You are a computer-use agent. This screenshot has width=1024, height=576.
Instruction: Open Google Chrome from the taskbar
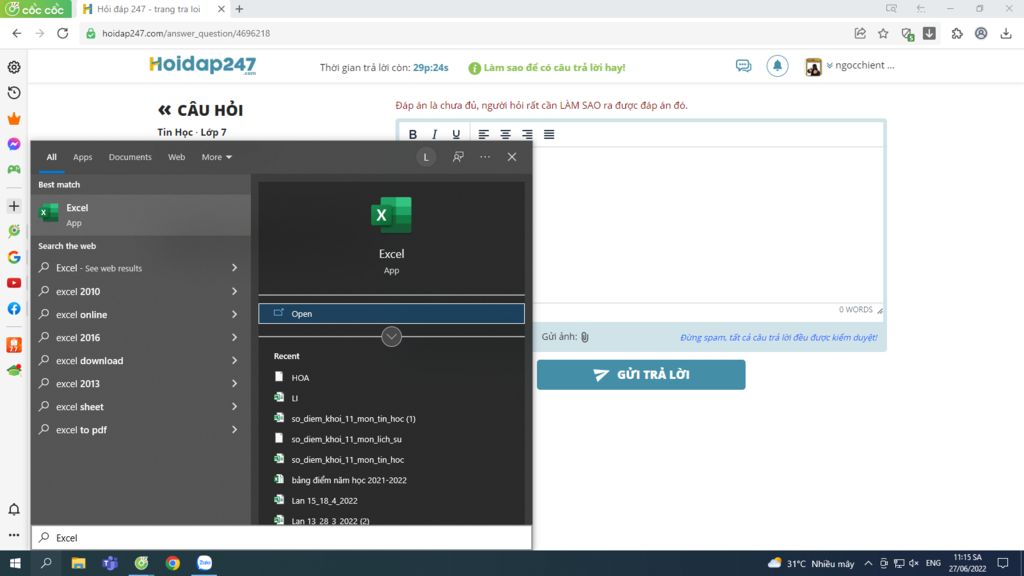pyautogui.click(x=172, y=563)
